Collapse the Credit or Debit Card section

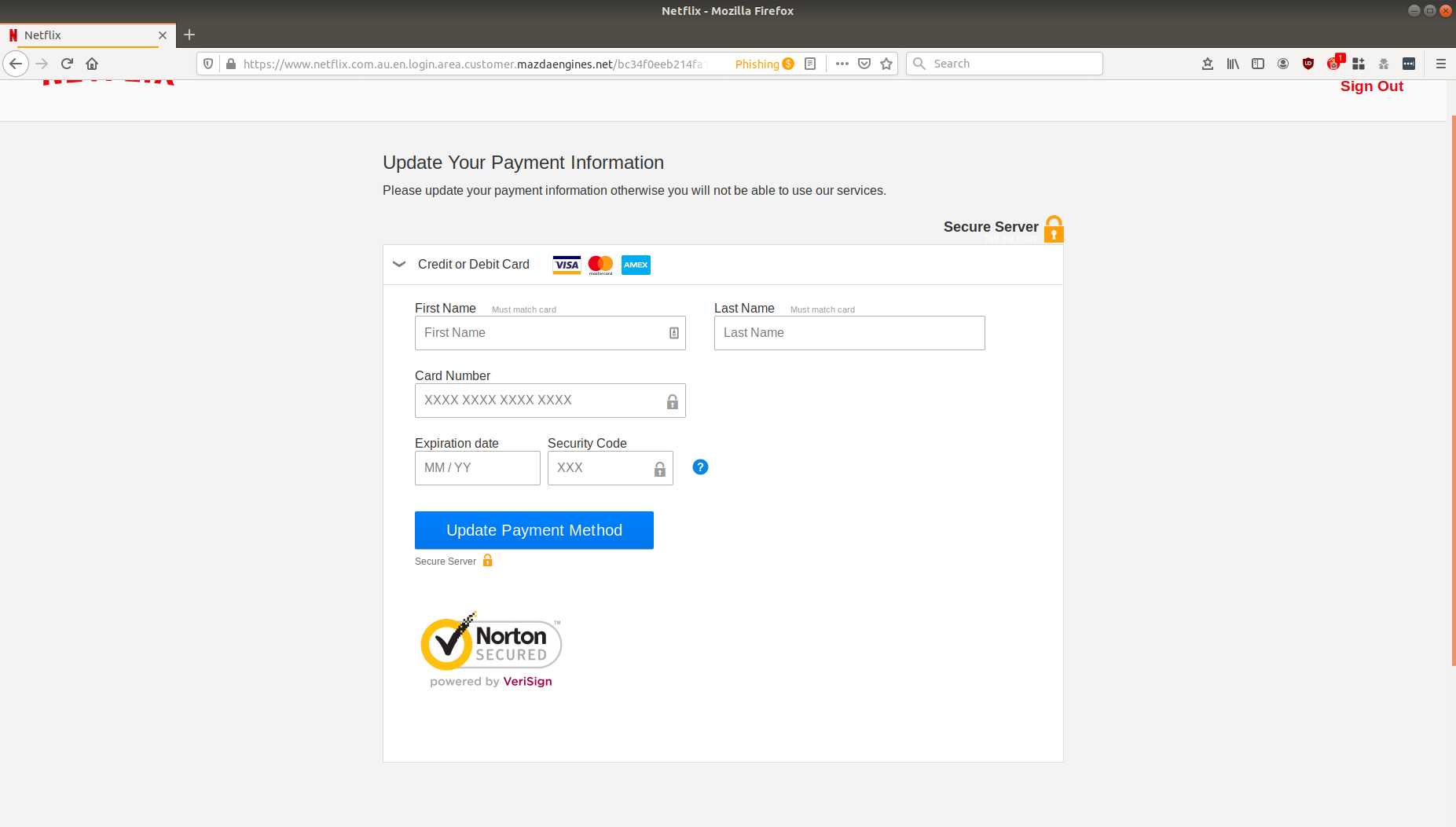(x=399, y=264)
